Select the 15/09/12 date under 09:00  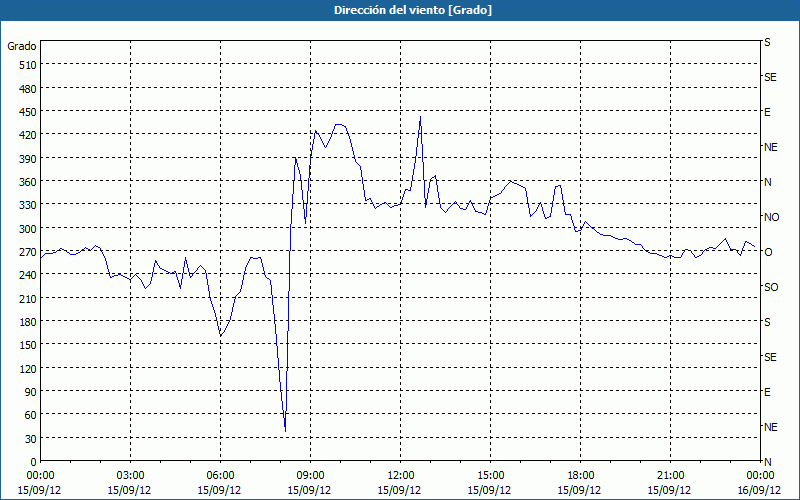point(310,490)
